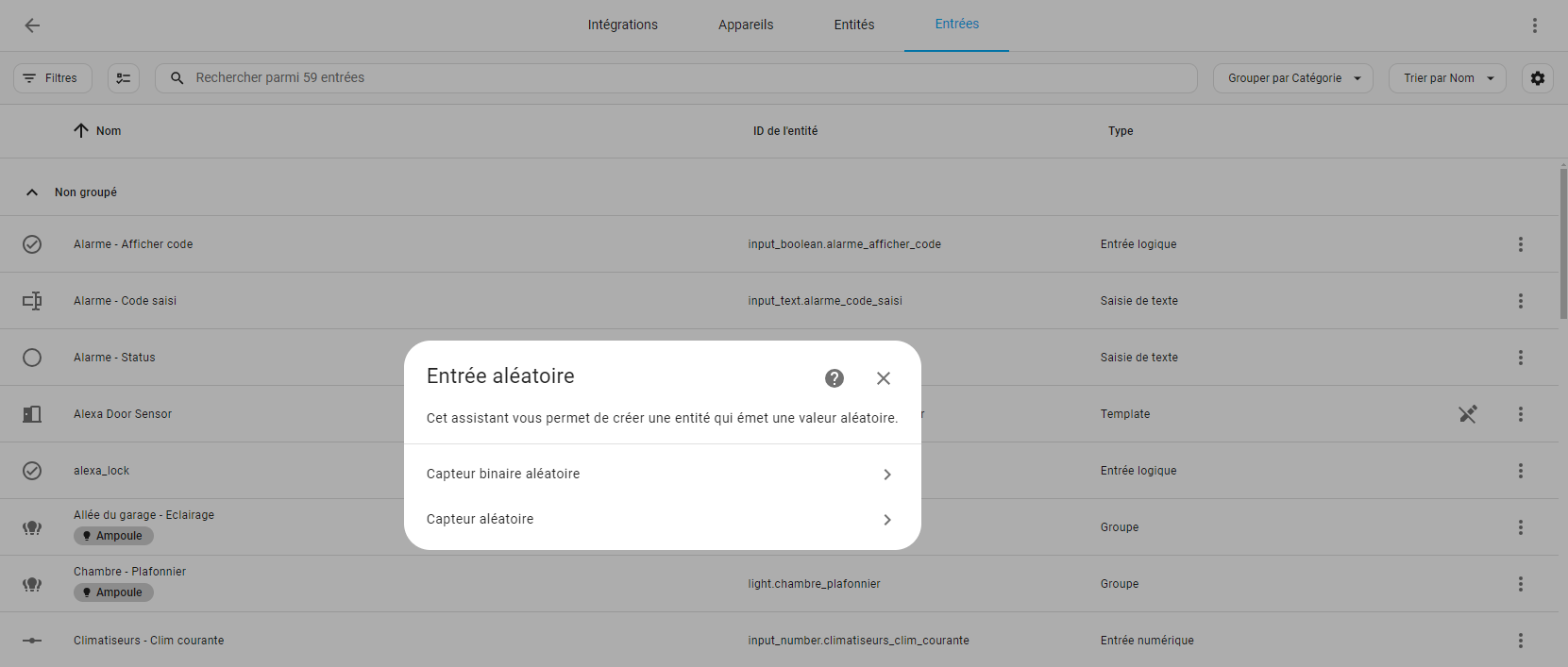
Task: Toggle selection mode checklist icon
Action: (x=124, y=78)
